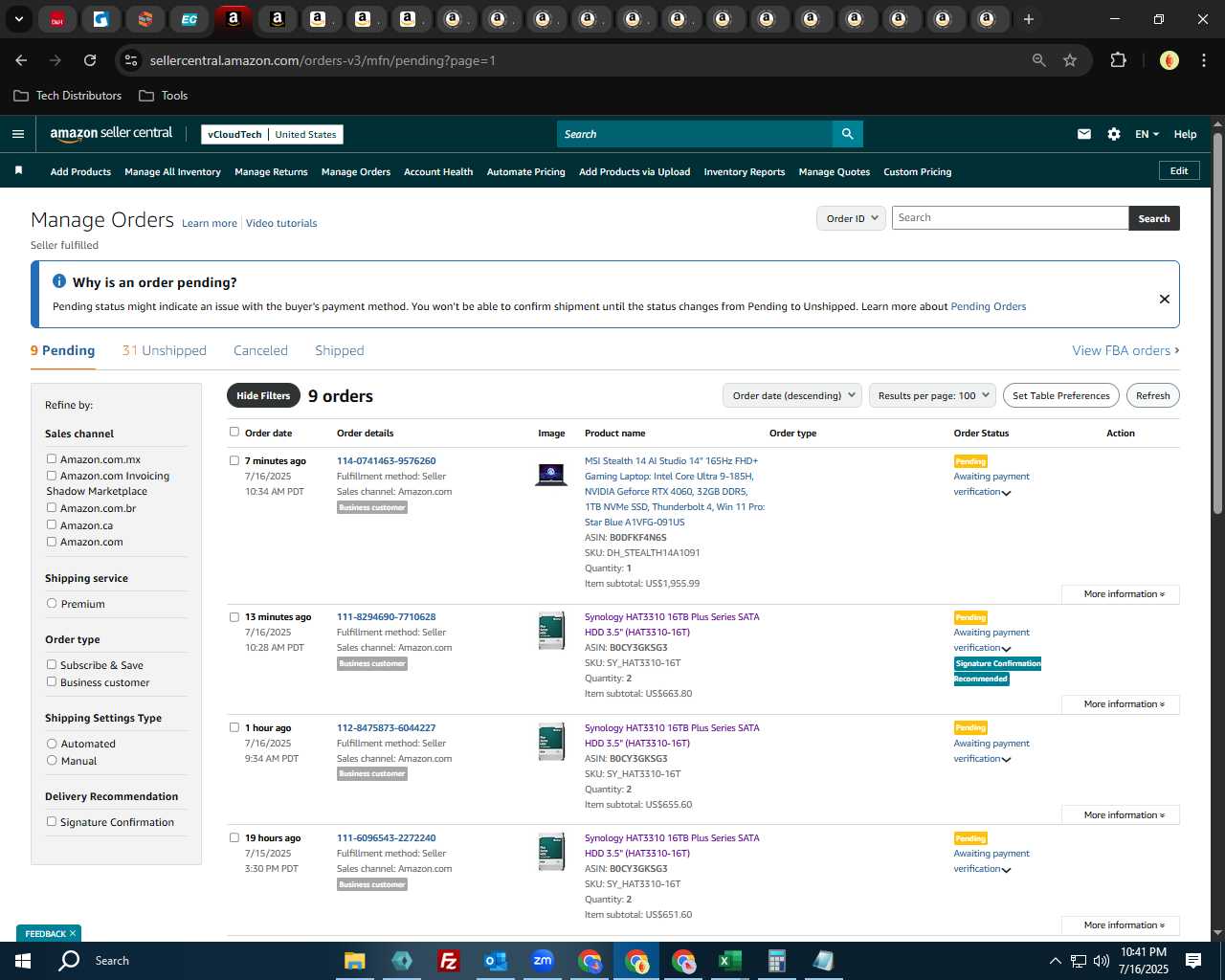Open the browser extensions icon

(1118, 60)
